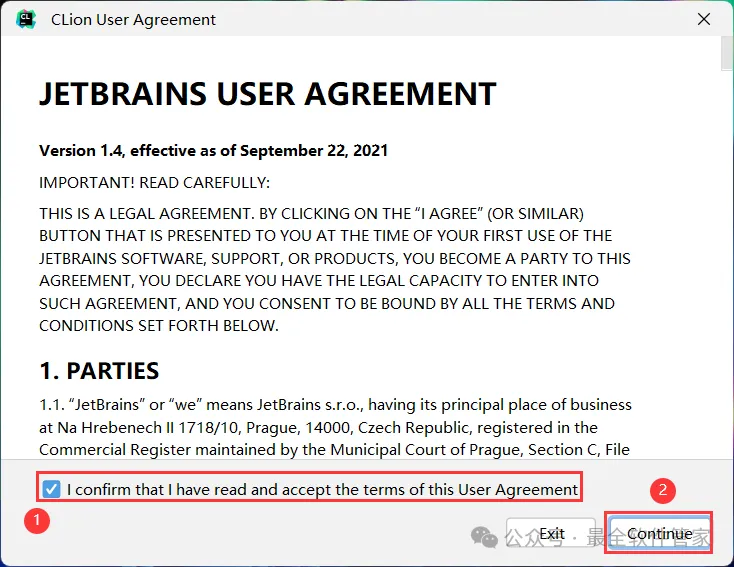The height and width of the screenshot is (567, 734).
Task: Click the "JETBRAINS USER AGREEMENT" heading
Action: click(x=268, y=94)
